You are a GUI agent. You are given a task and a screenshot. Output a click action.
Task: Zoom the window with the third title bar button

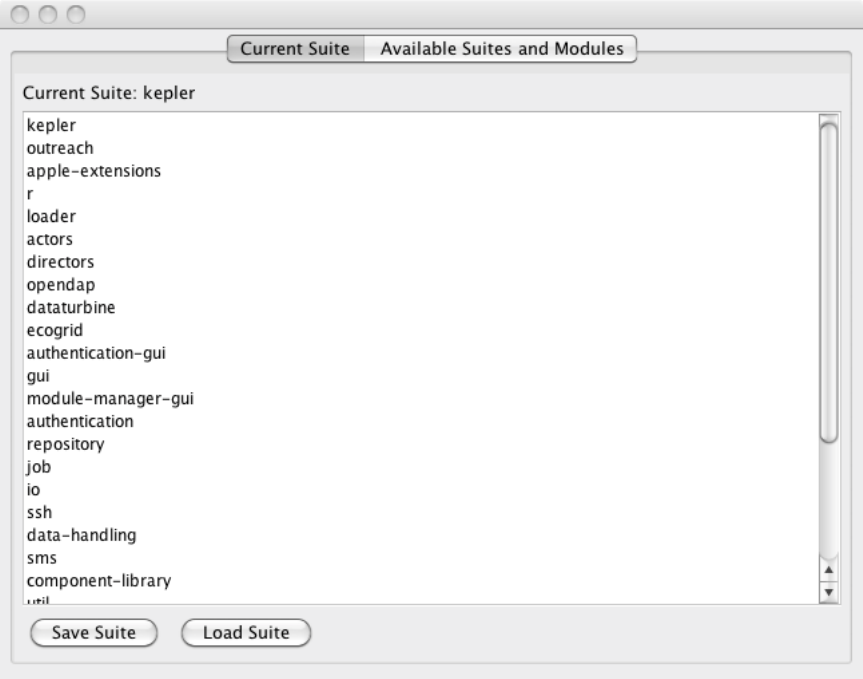pyautogui.click(x=76, y=14)
